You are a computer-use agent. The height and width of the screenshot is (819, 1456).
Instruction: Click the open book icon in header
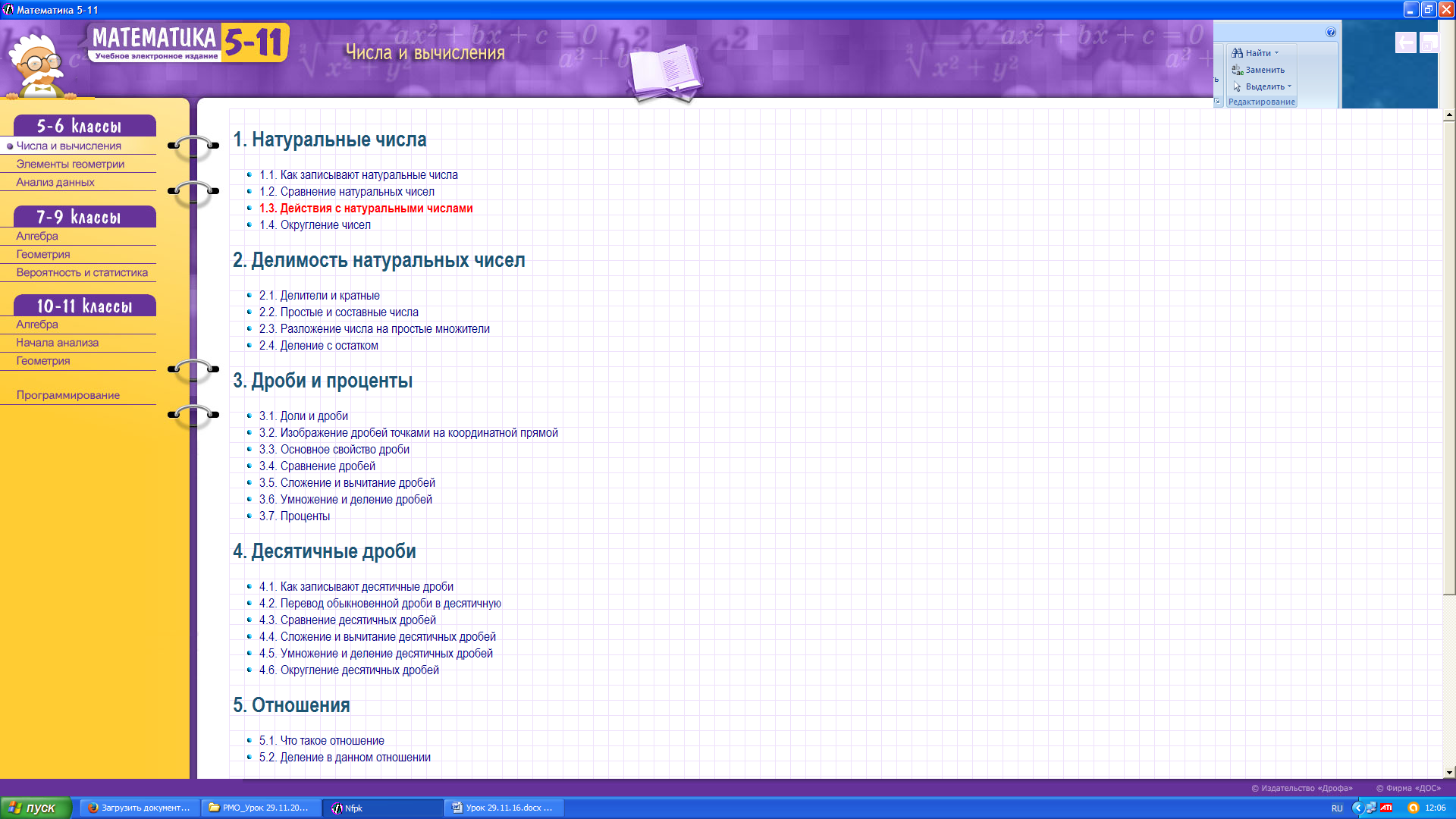[665, 74]
